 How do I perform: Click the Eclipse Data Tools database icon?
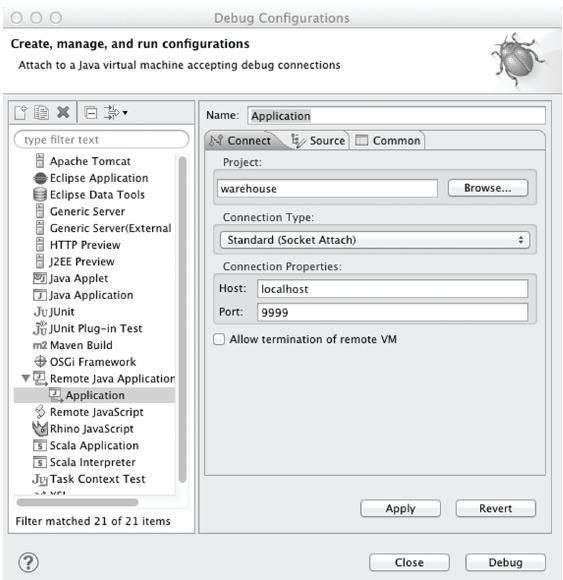click(40, 195)
